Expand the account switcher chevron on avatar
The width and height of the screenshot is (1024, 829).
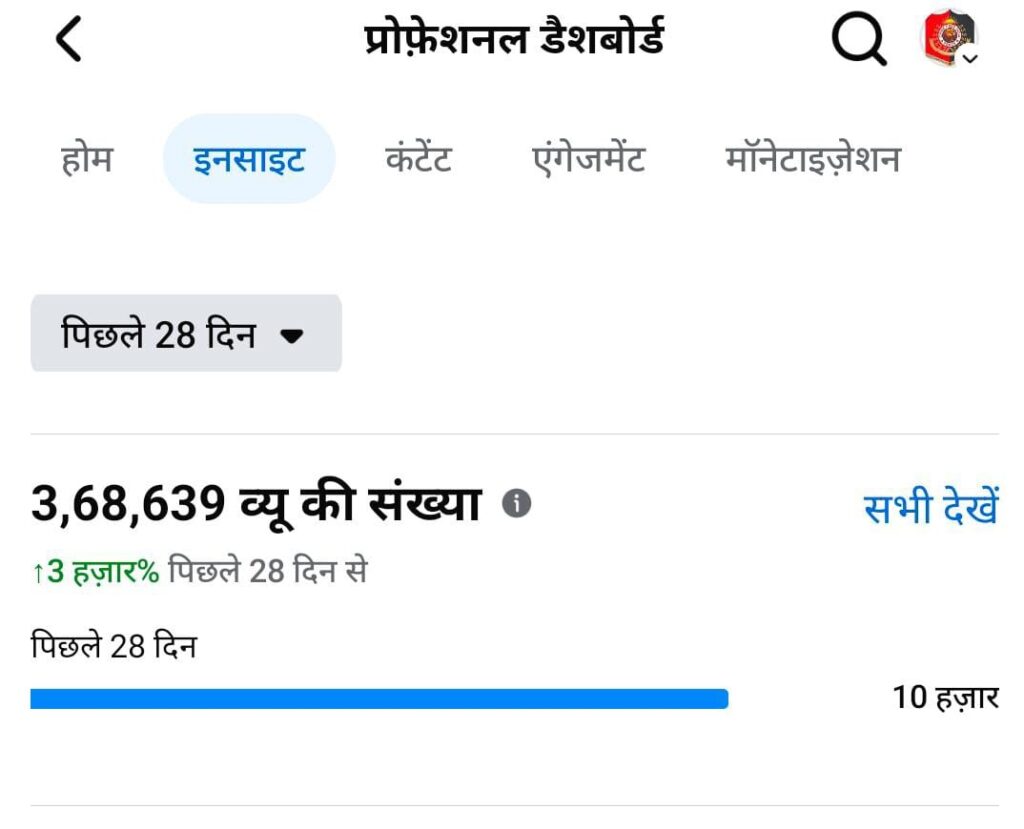click(x=969, y=59)
